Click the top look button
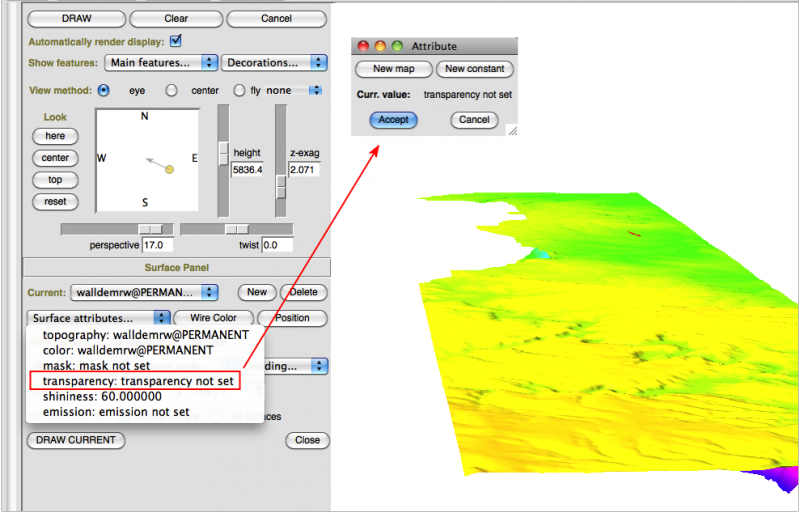The image size is (800, 513). (x=55, y=180)
